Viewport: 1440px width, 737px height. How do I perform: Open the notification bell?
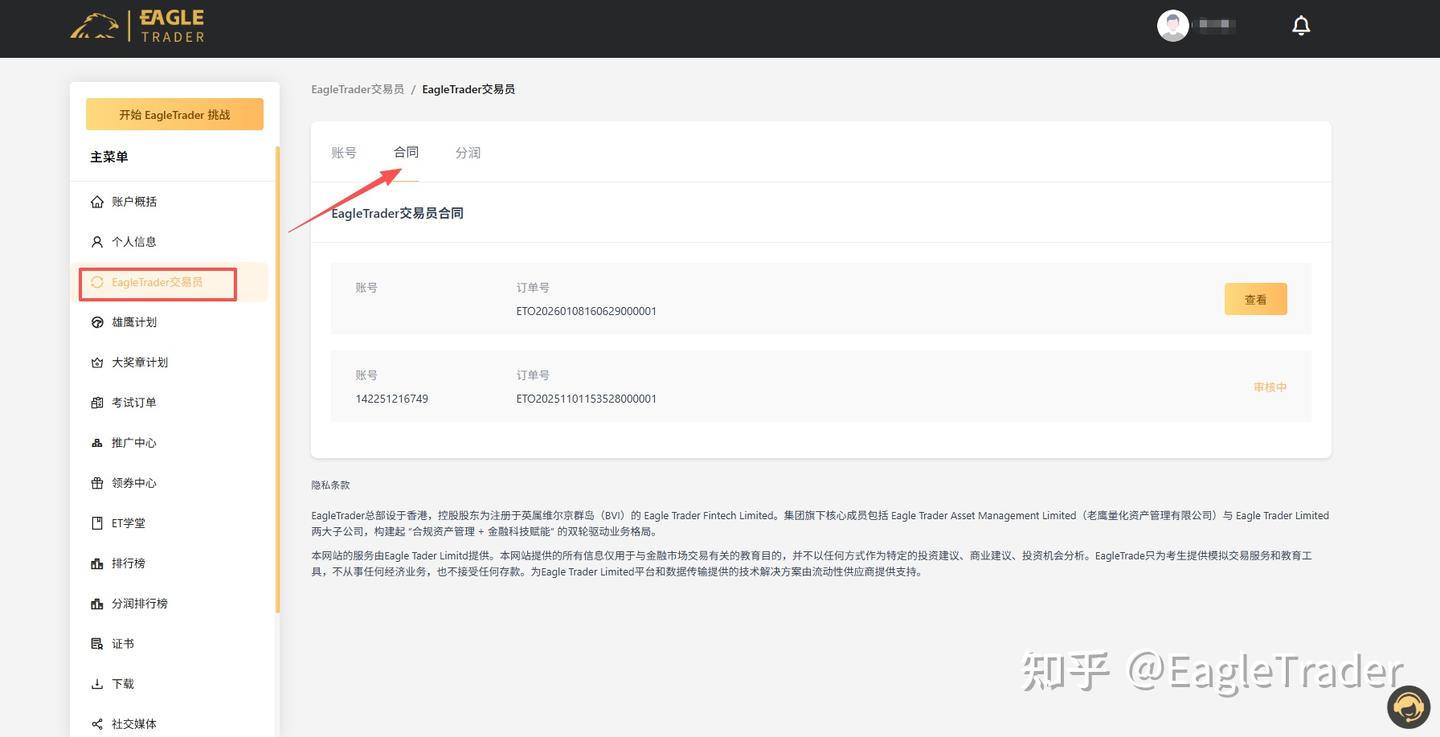(x=1301, y=24)
